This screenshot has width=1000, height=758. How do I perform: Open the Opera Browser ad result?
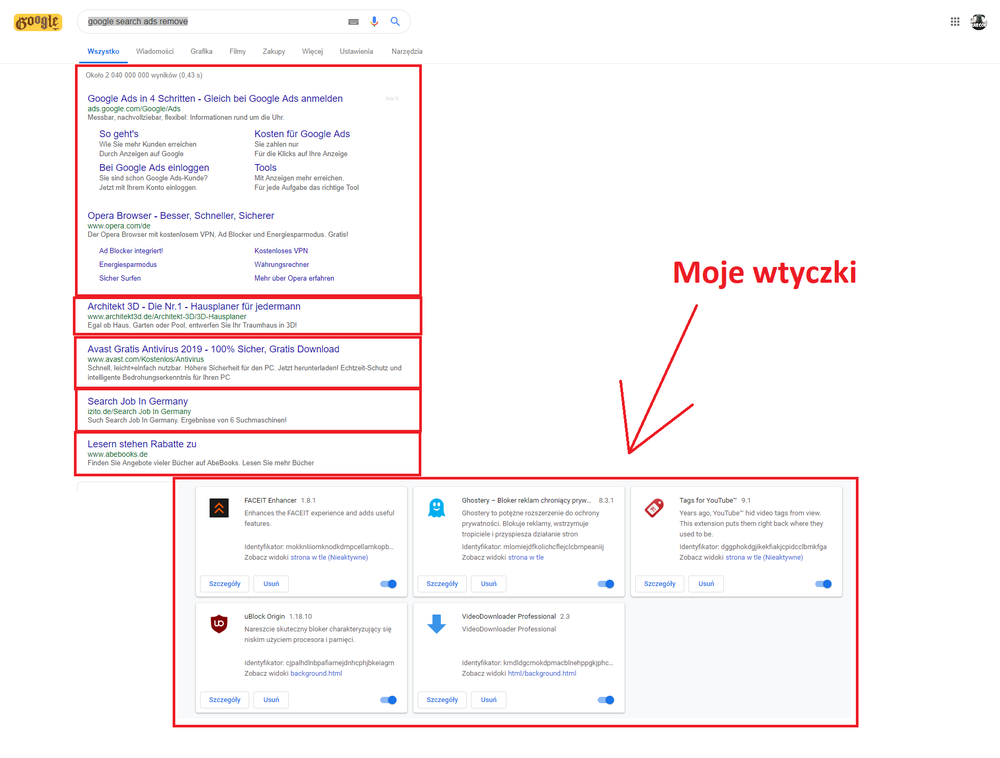[x=181, y=216]
